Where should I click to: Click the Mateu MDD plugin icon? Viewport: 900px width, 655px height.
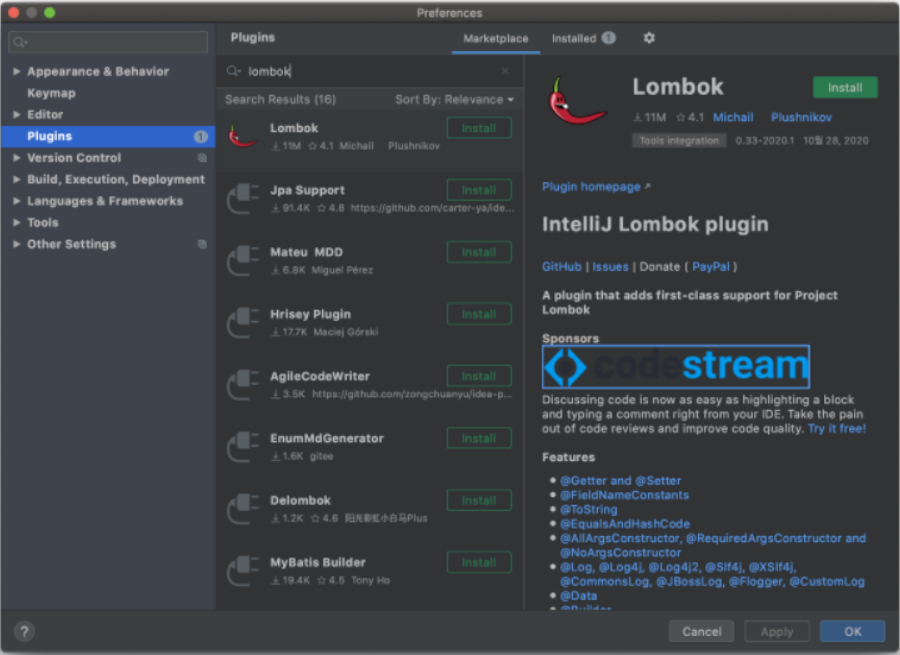tap(243, 260)
